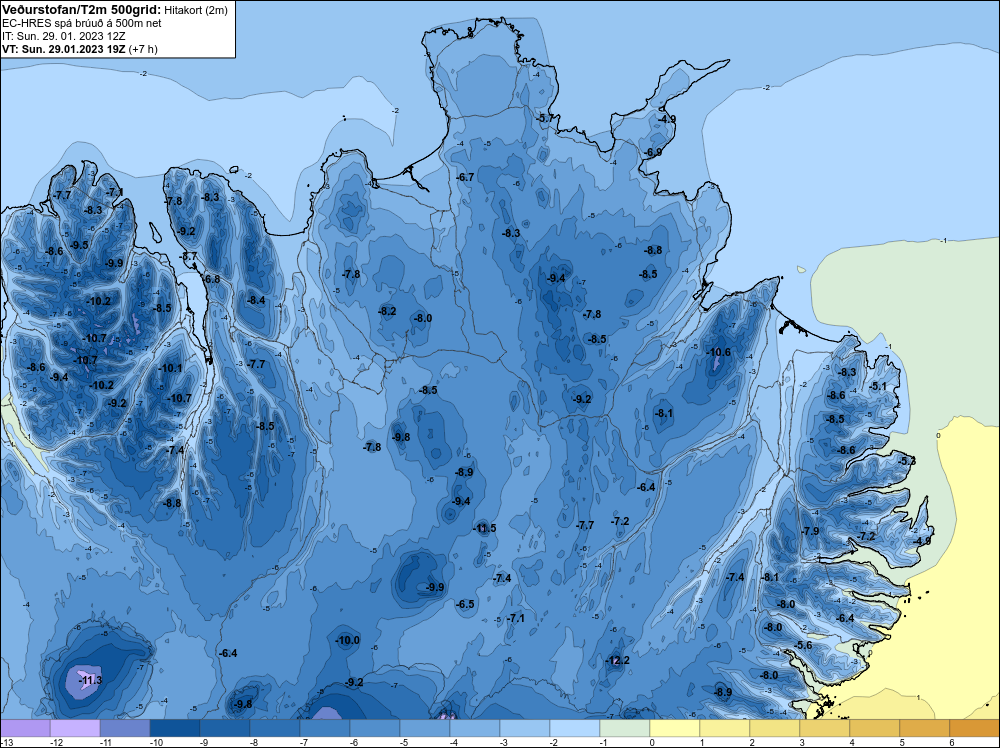Click legend swatch between -12 and -11
Image resolution: width=1000 pixels, height=748 pixels.
tap(75, 728)
